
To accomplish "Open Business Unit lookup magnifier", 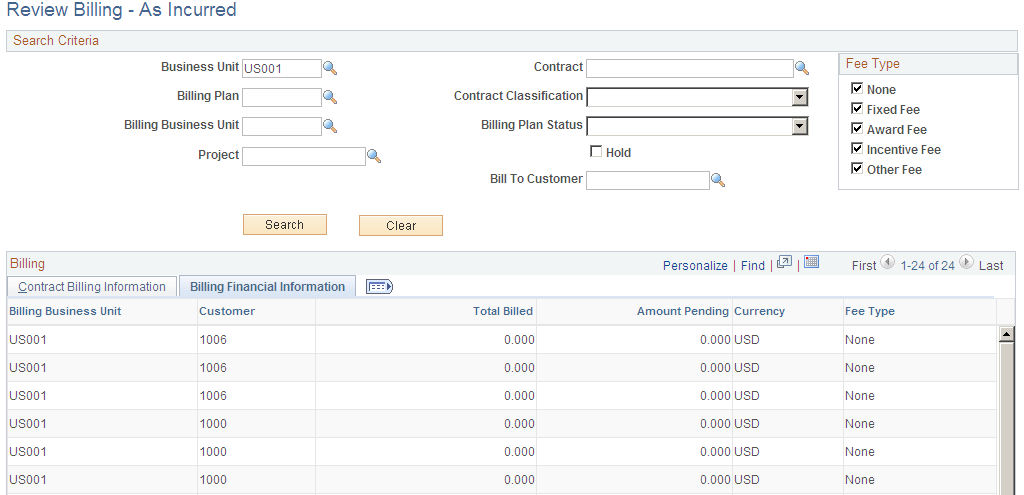I will pyautogui.click(x=330, y=68).
